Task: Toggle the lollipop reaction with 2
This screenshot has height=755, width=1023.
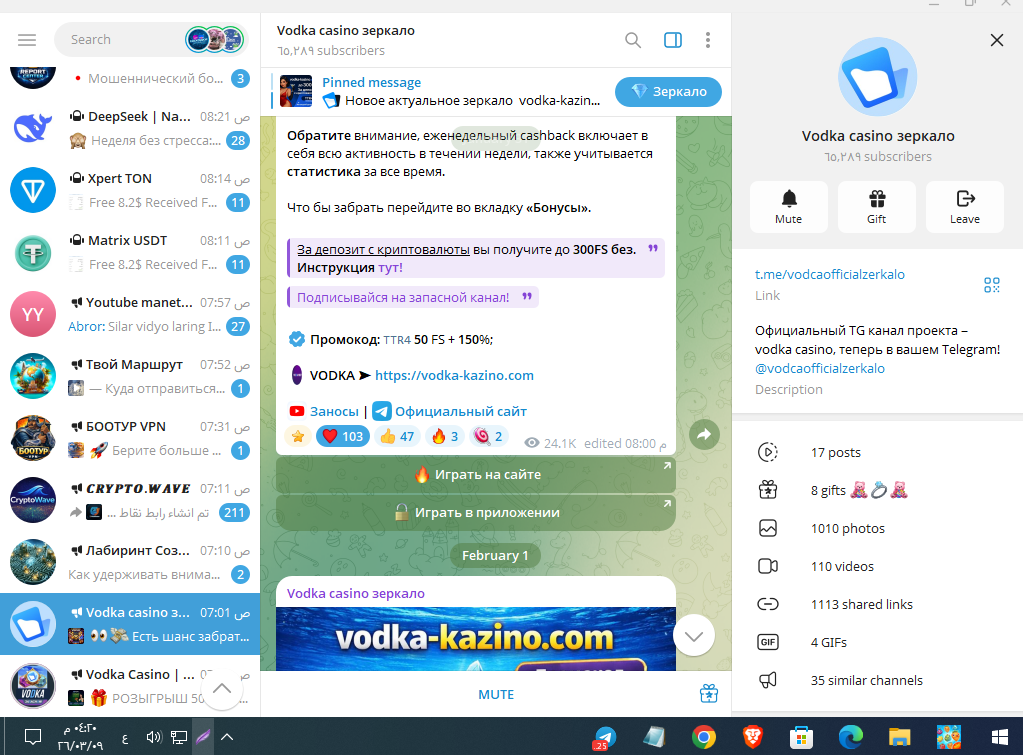Action: 488,436
